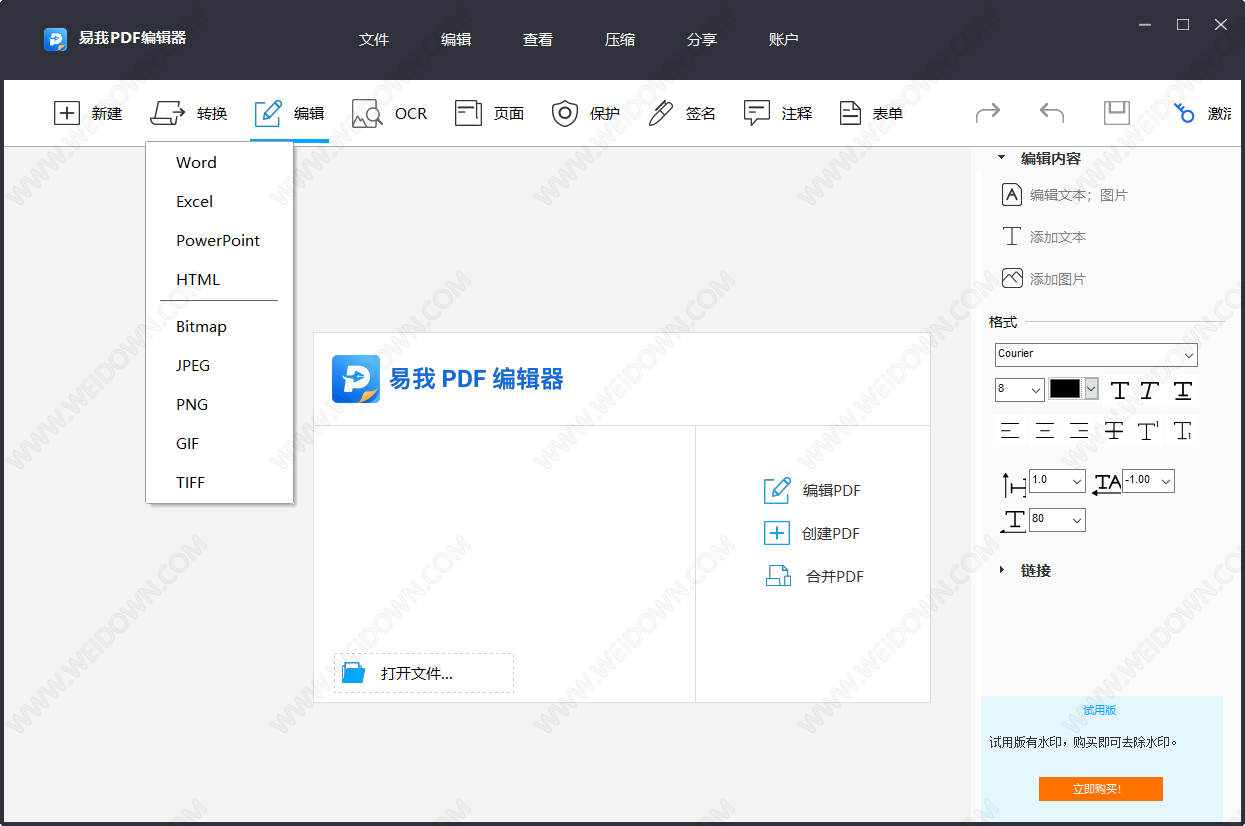1245x826 pixels.
Task: Toggle underline text format
Action: coord(1183,390)
